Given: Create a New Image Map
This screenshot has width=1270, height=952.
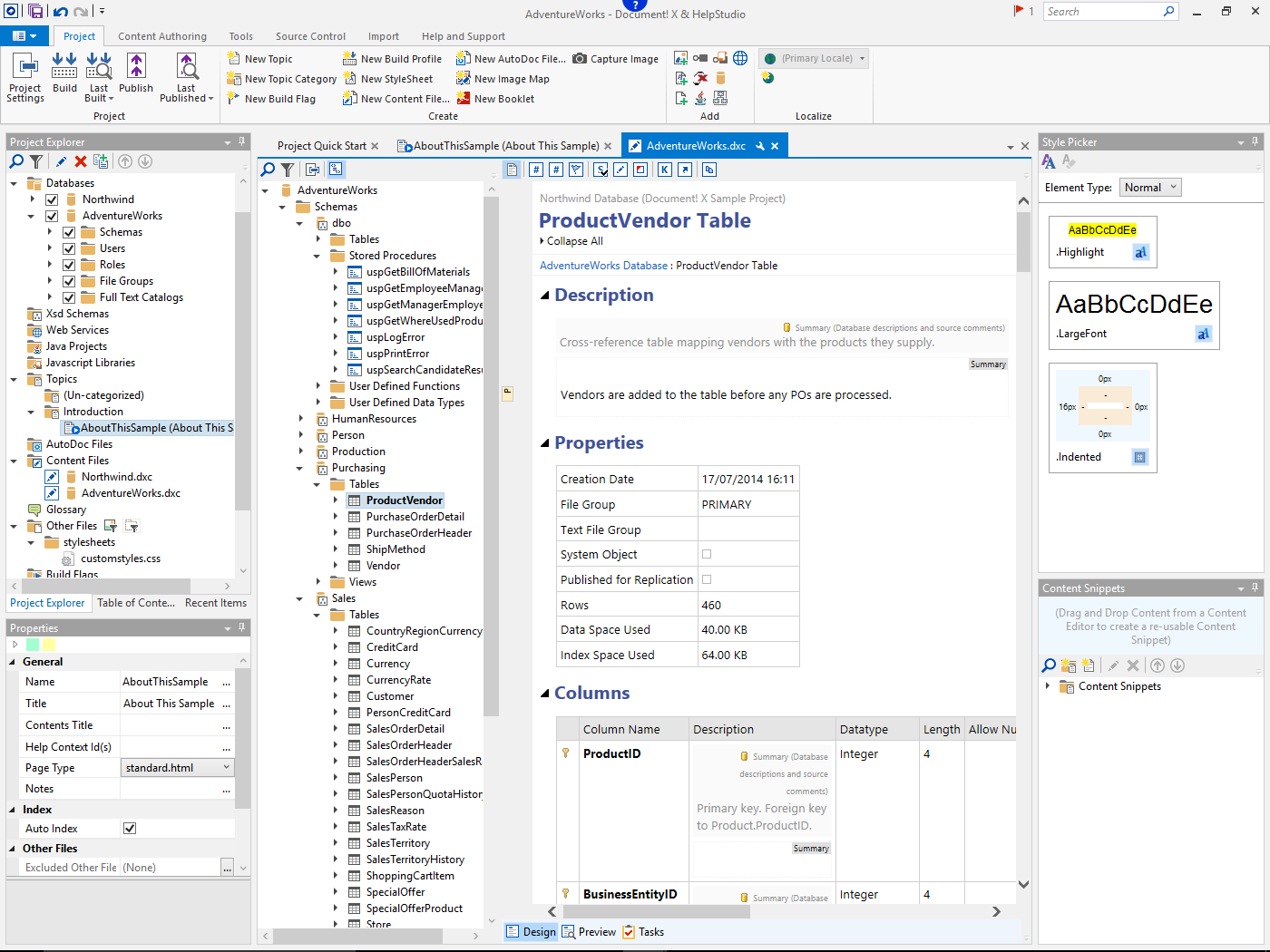Looking at the screenshot, I should (503, 79).
